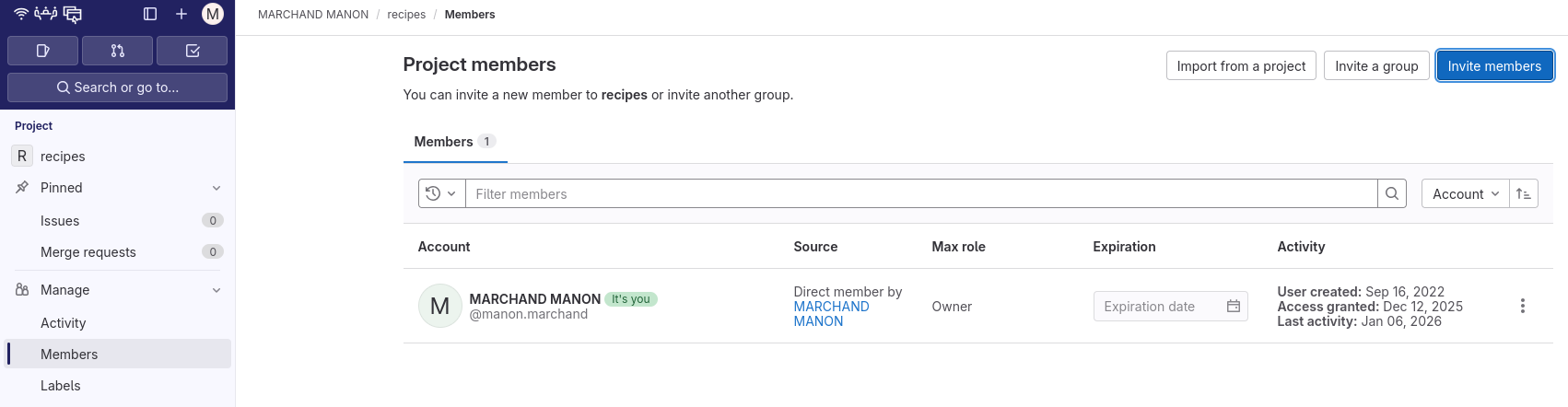
Task: Open recent searches history dropdown
Action: [441, 193]
